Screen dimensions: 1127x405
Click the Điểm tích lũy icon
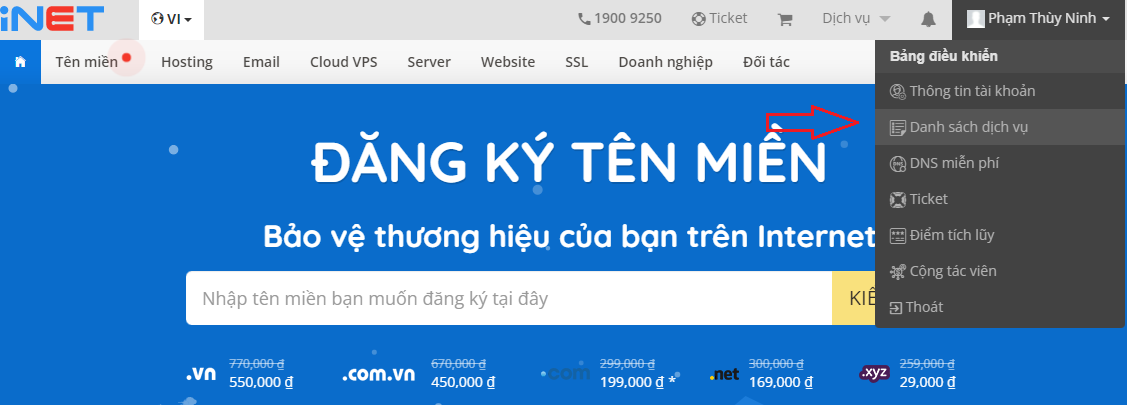click(x=898, y=235)
